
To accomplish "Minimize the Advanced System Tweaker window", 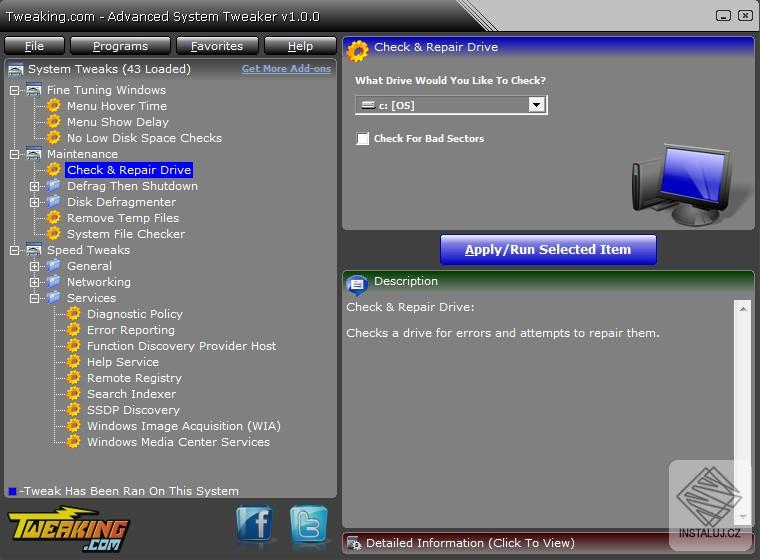I will tap(723, 16).
